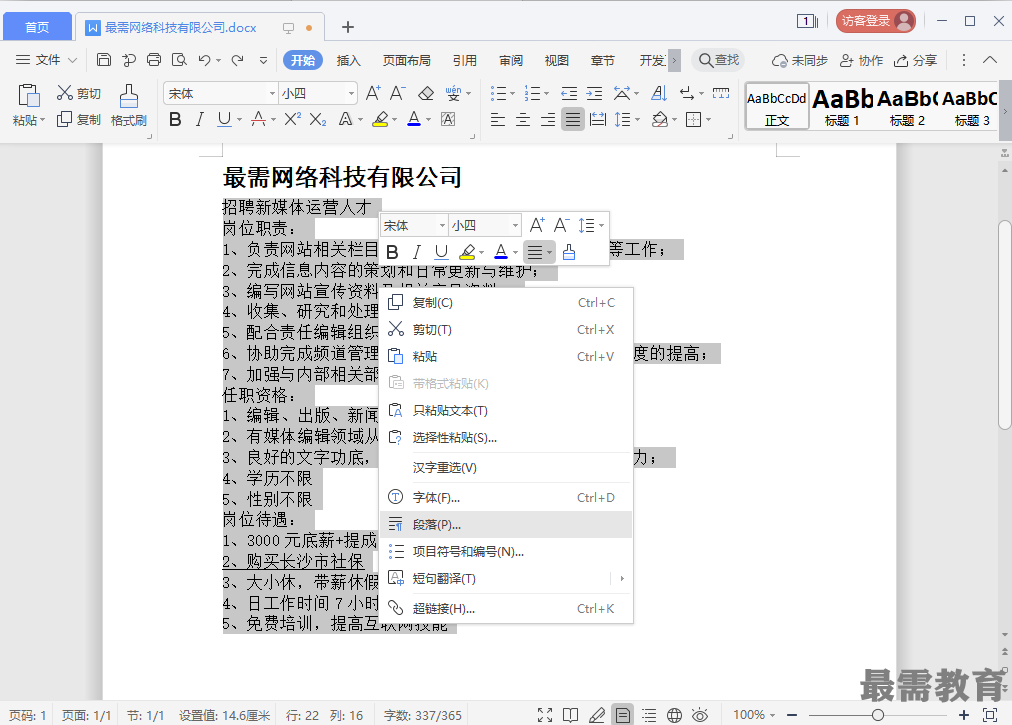Toggle Italic in the ribbon
This screenshot has height=725, width=1012.
click(200, 119)
